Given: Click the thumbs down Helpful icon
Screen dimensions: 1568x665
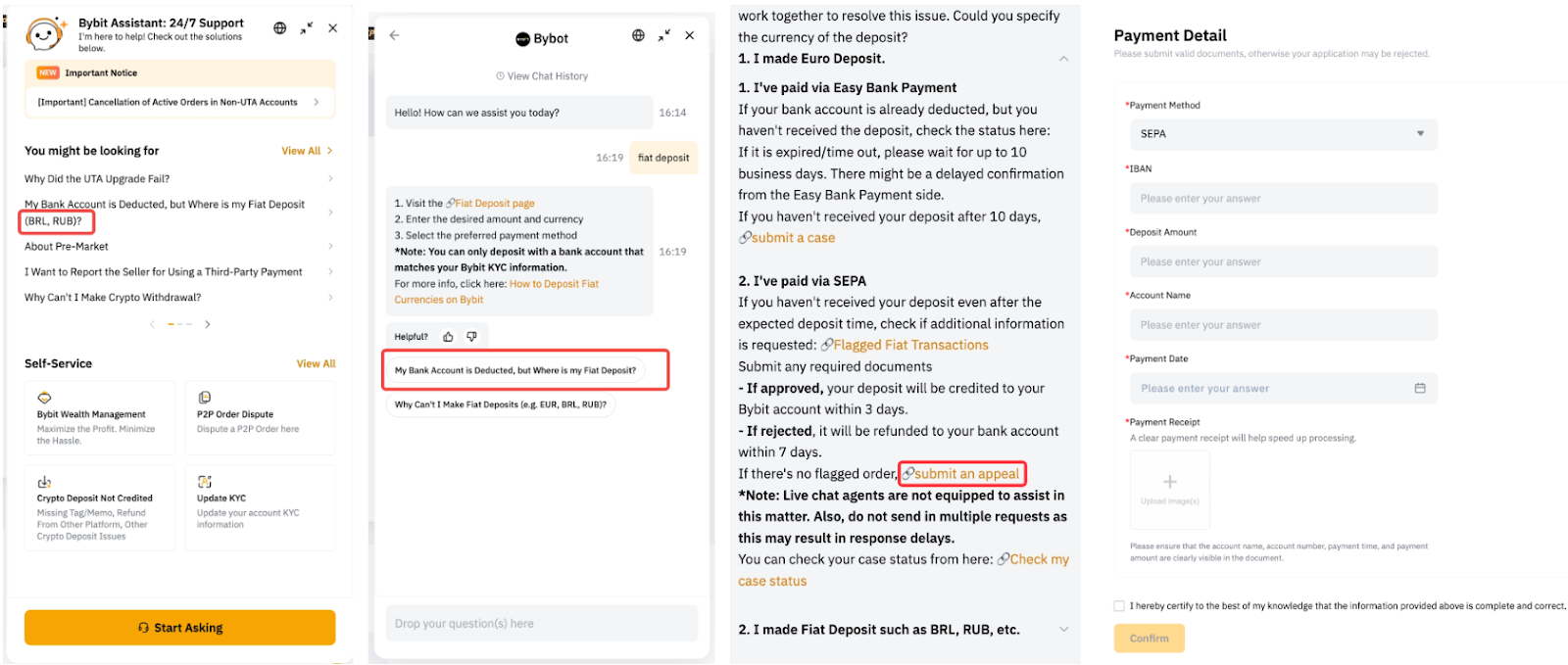Looking at the screenshot, I should 471,337.
